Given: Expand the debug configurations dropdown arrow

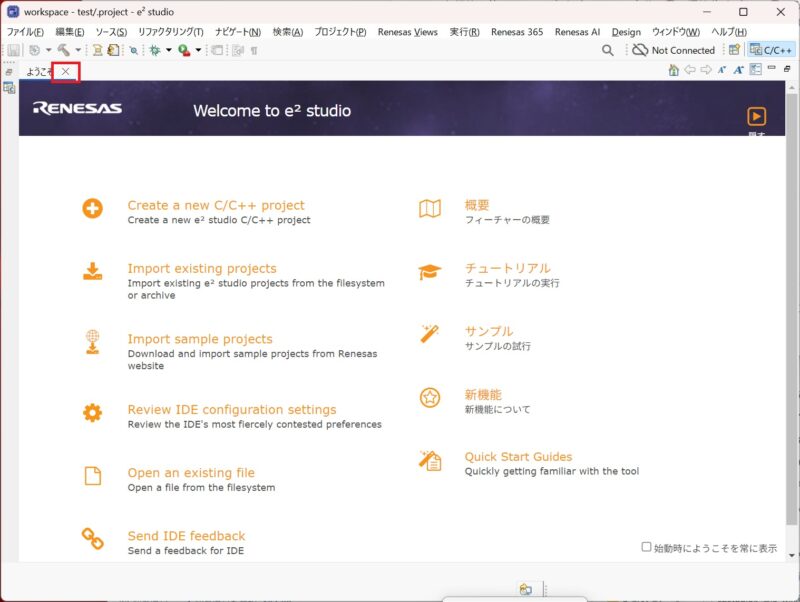Looking at the screenshot, I should click(x=169, y=50).
